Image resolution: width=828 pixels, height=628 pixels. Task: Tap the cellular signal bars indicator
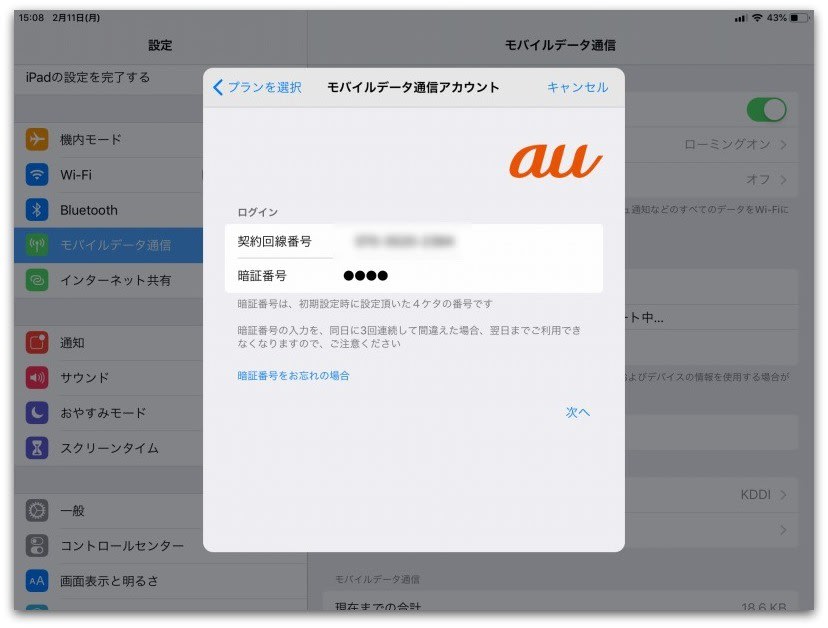[740, 18]
